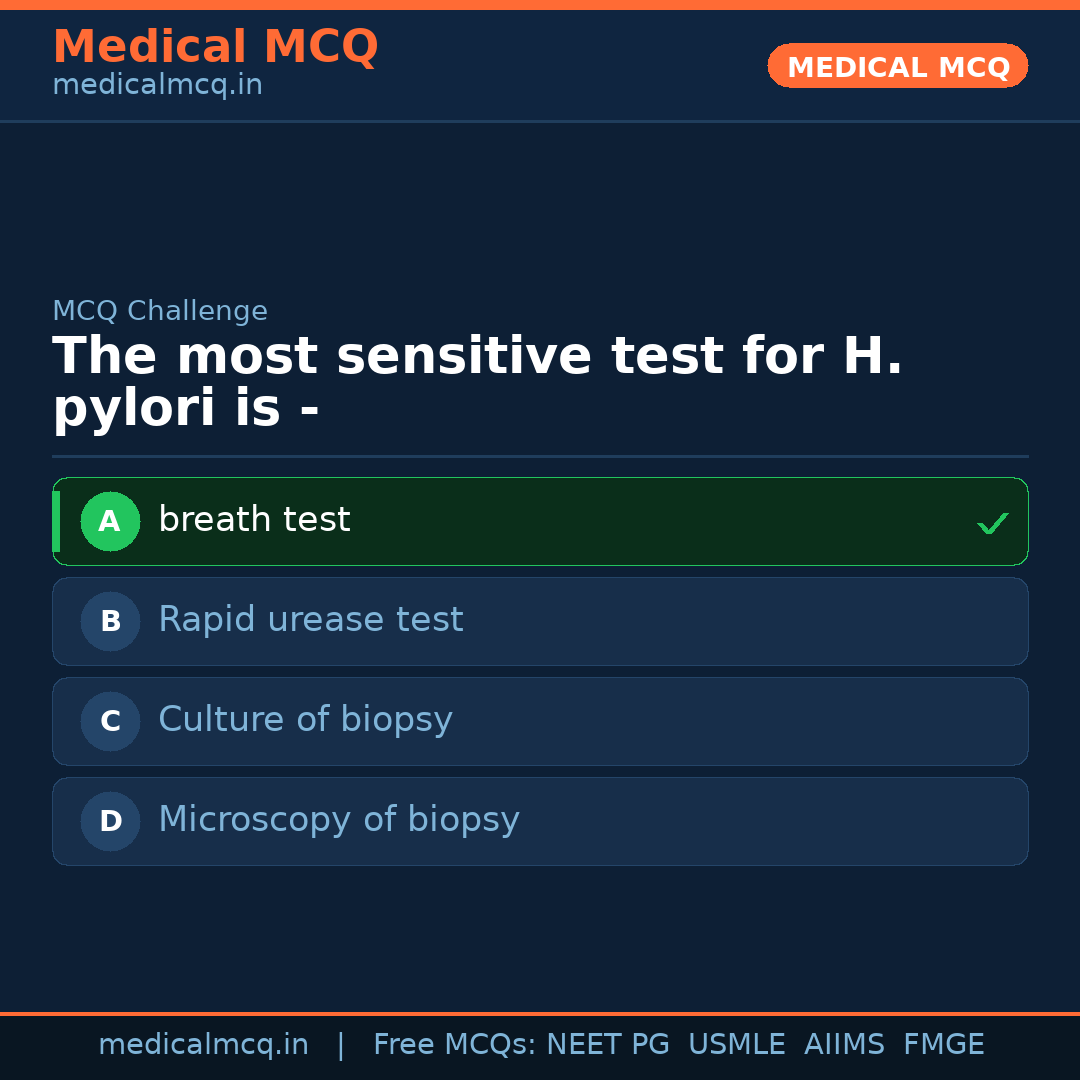Select the "Microscopy of biopsy" answer text
The height and width of the screenshot is (1080, 1080).
[338, 820]
